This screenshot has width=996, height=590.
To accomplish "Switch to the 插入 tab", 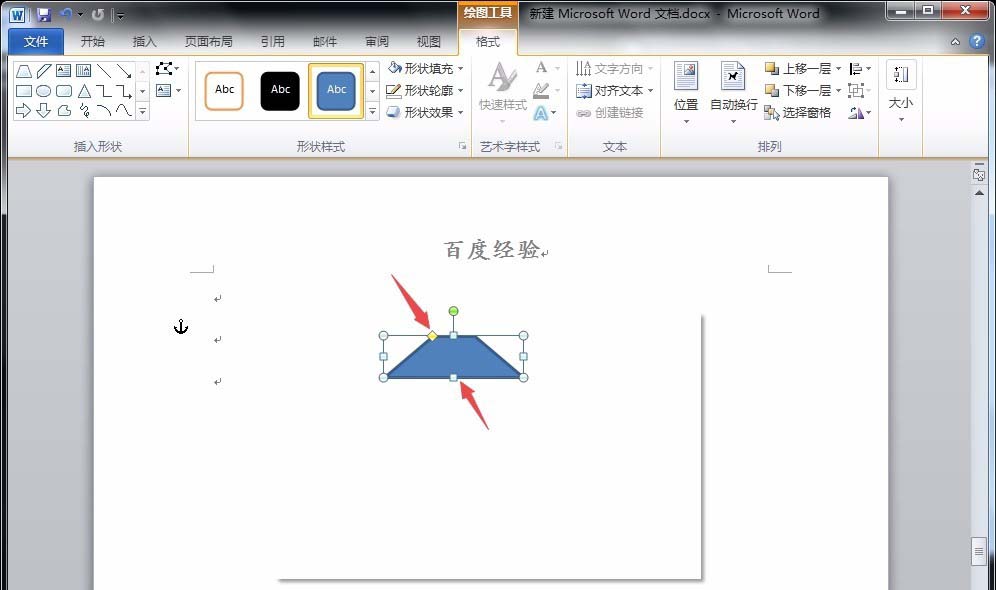I will pos(144,41).
